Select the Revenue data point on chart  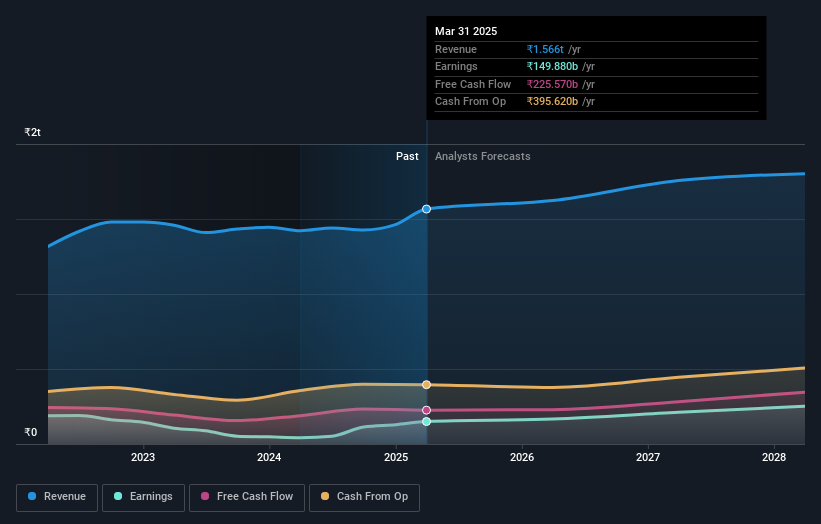click(426, 209)
